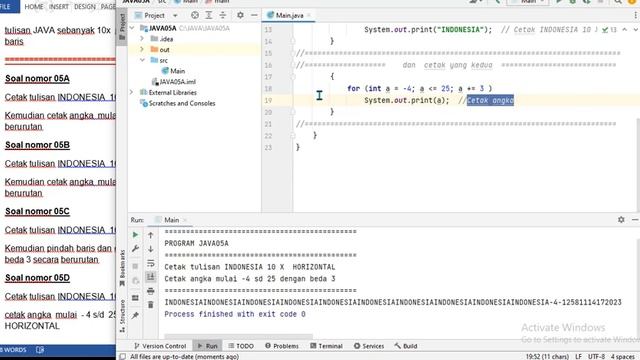This screenshot has width=640, height=360.
Task: Collapse JAVA05A project root node
Action: click(132, 28)
